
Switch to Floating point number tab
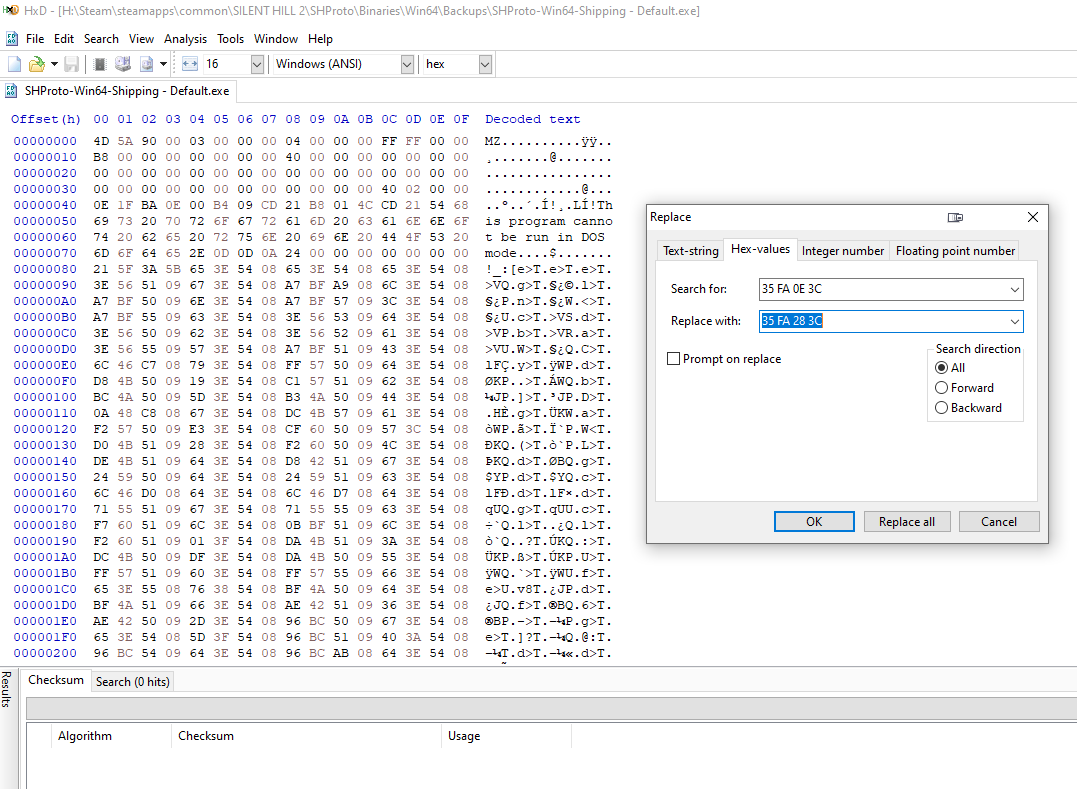click(x=955, y=251)
